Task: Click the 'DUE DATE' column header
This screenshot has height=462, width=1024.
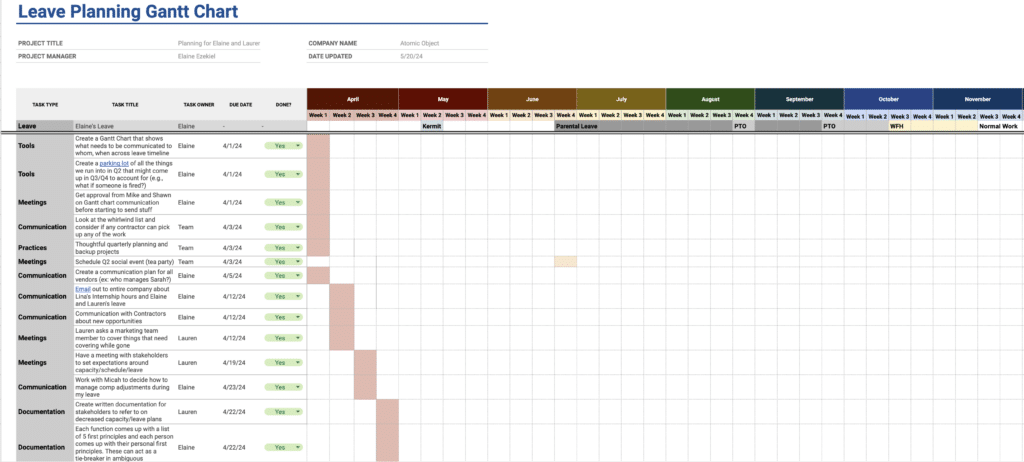Action: (240, 104)
